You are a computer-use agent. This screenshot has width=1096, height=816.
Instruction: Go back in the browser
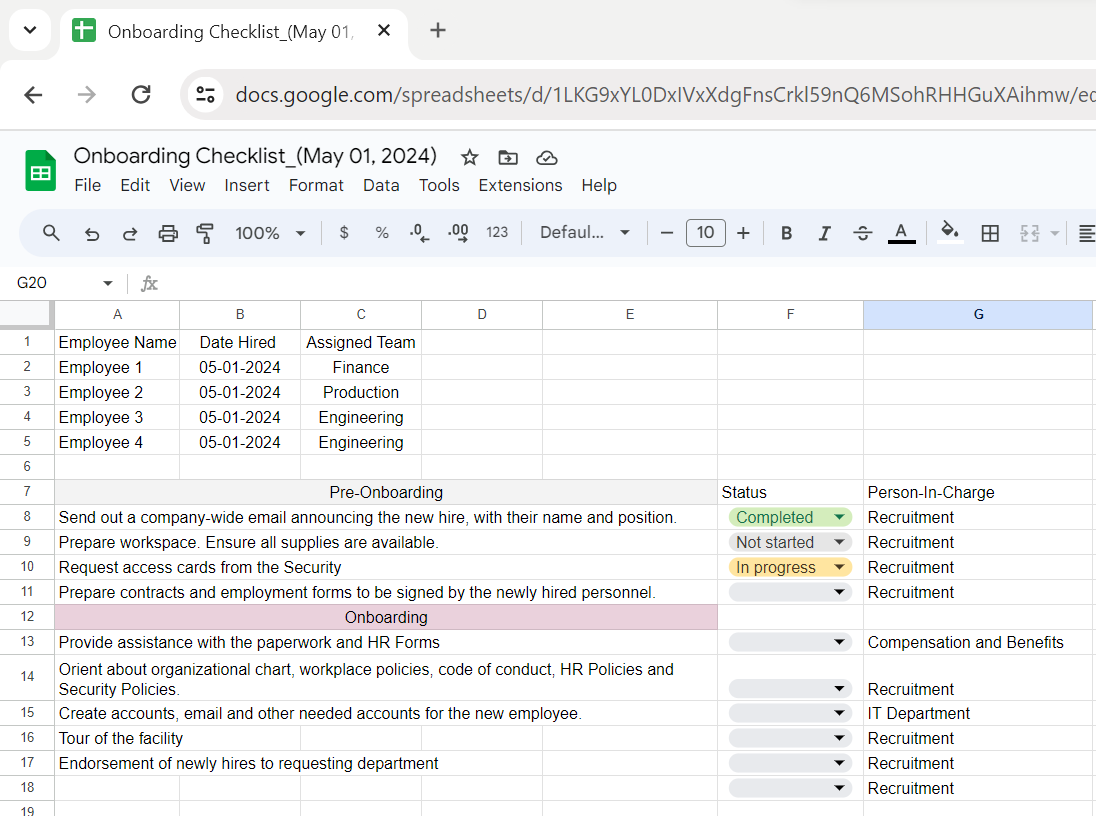pyautogui.click(x=33, y=94)
